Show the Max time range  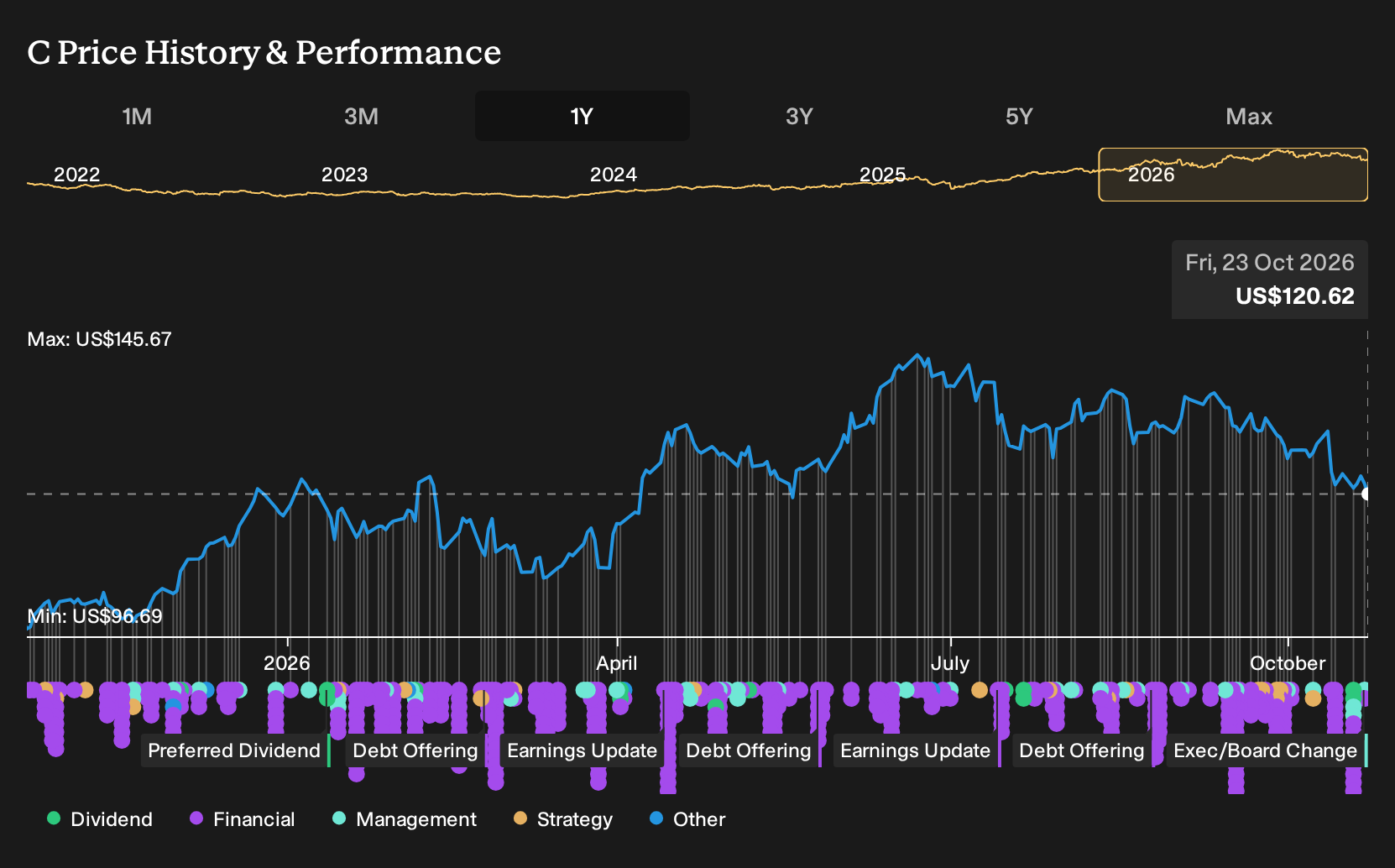1249,116
